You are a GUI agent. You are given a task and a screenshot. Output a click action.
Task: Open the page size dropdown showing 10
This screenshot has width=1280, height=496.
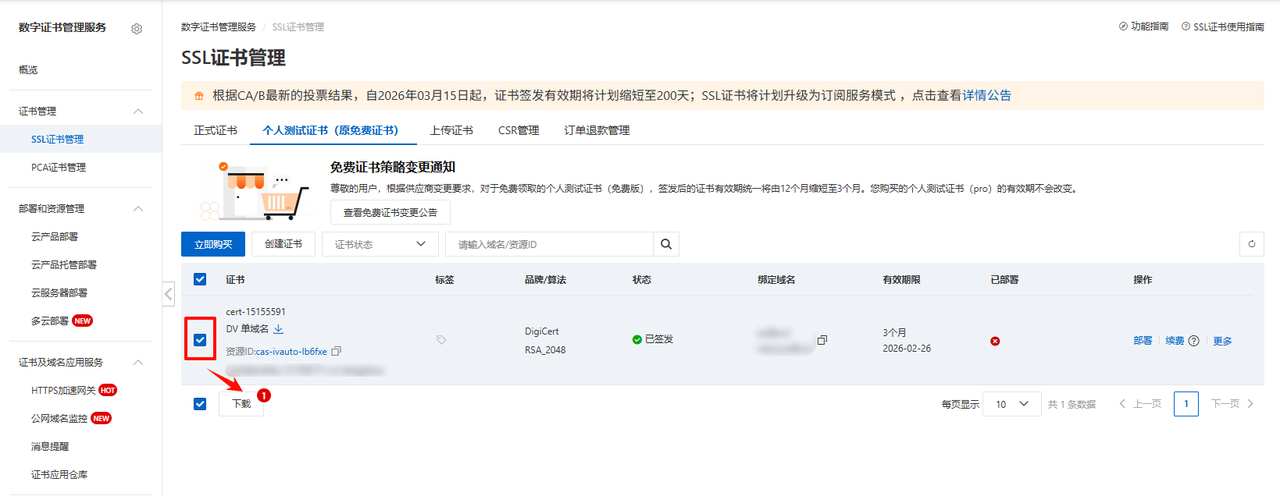[1011, 404]
